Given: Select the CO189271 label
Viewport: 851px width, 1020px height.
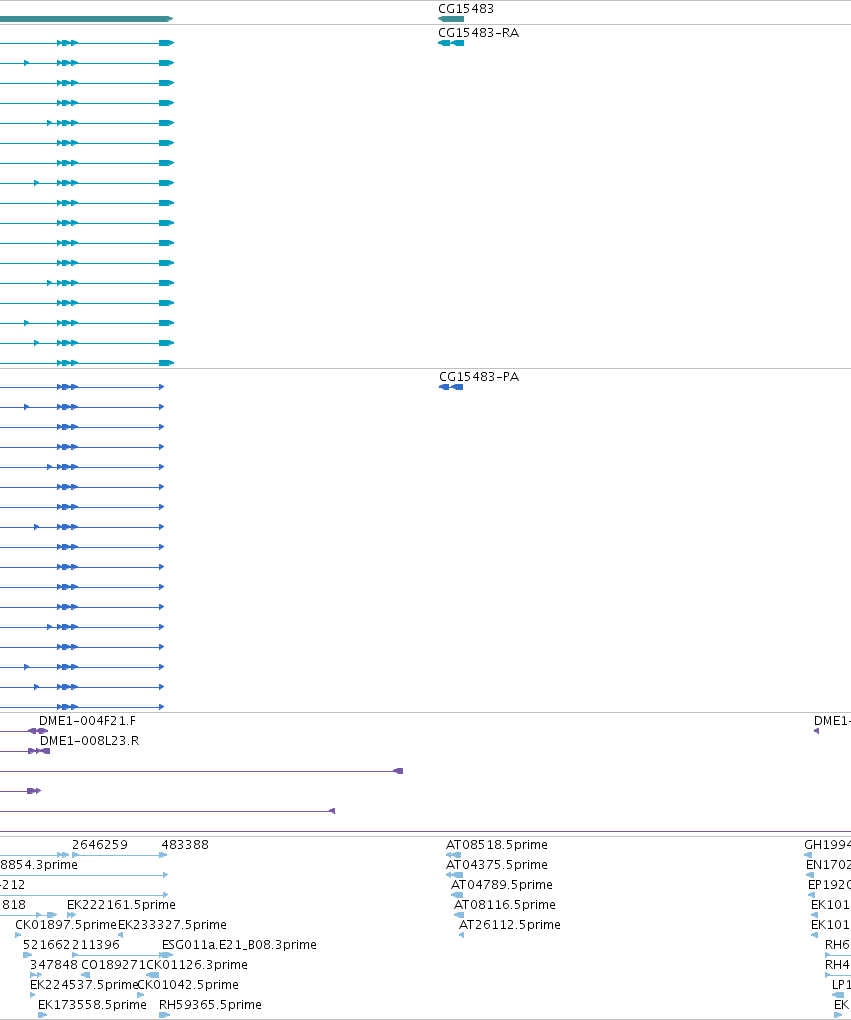Looking at the screenshot, I should (x=113, y=965).
